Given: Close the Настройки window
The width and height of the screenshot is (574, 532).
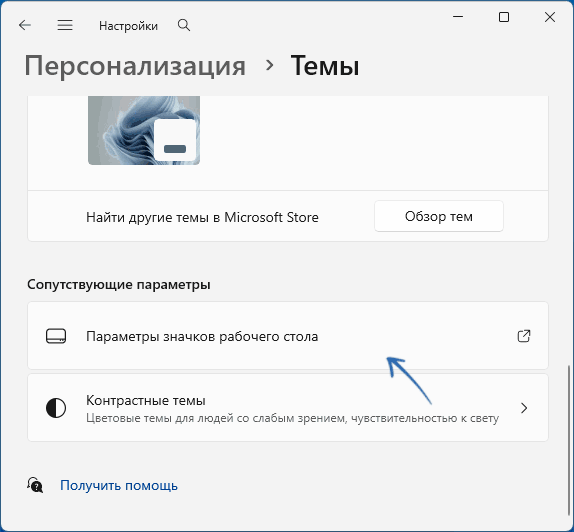Looking at the screenshot, I should click(549, 17).
